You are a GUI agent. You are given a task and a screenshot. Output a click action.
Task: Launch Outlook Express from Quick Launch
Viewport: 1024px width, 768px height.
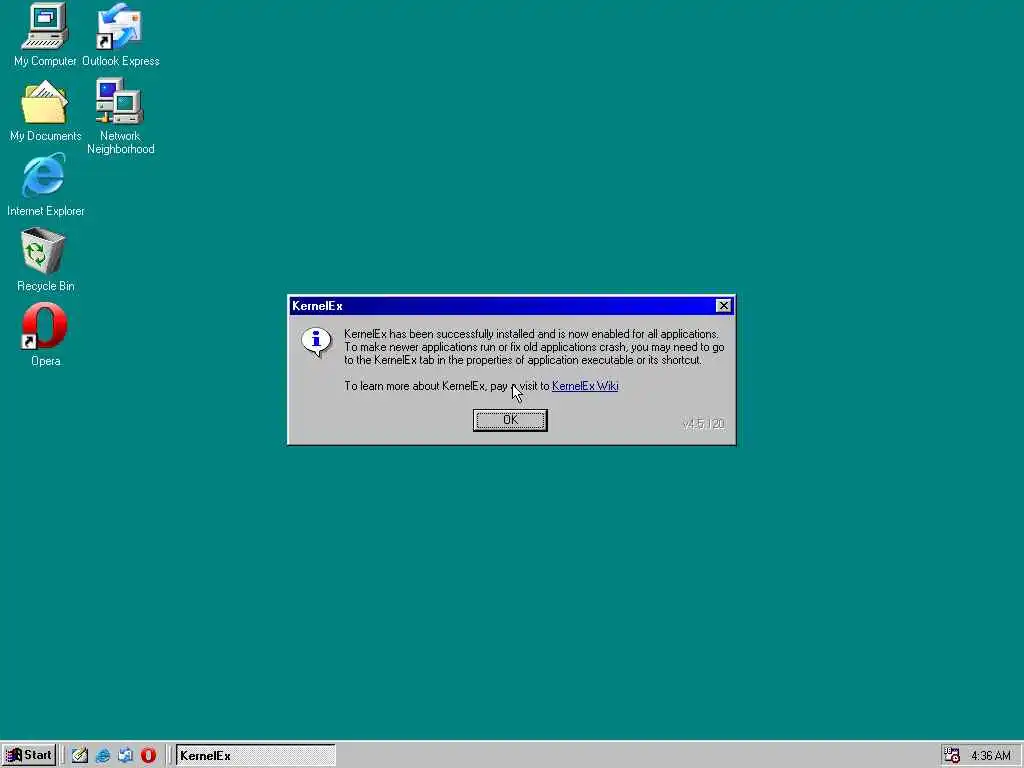point(125,756)
